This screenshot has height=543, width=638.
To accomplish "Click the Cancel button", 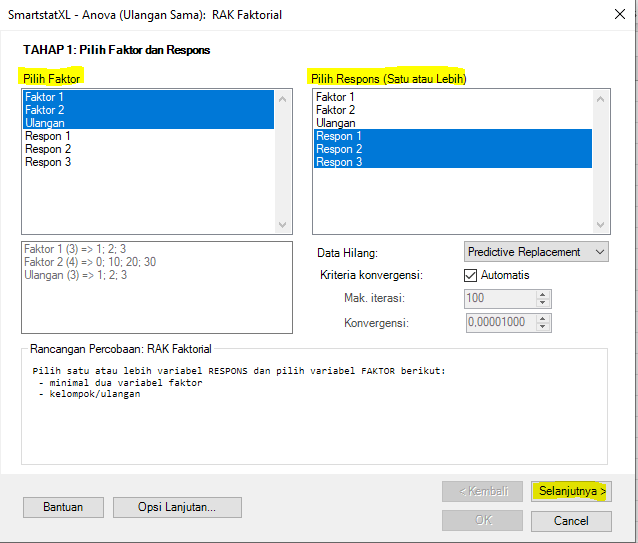I will pos(571,521).
